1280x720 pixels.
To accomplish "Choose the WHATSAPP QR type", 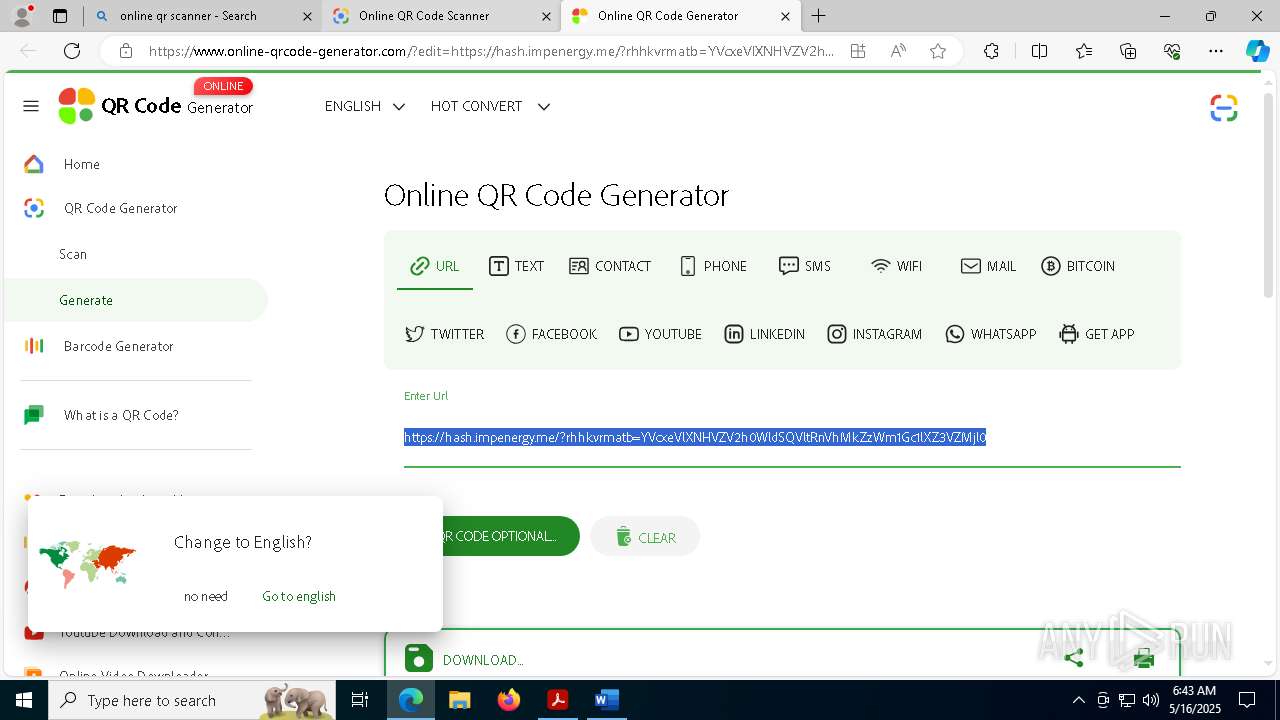I will point(990,334).
